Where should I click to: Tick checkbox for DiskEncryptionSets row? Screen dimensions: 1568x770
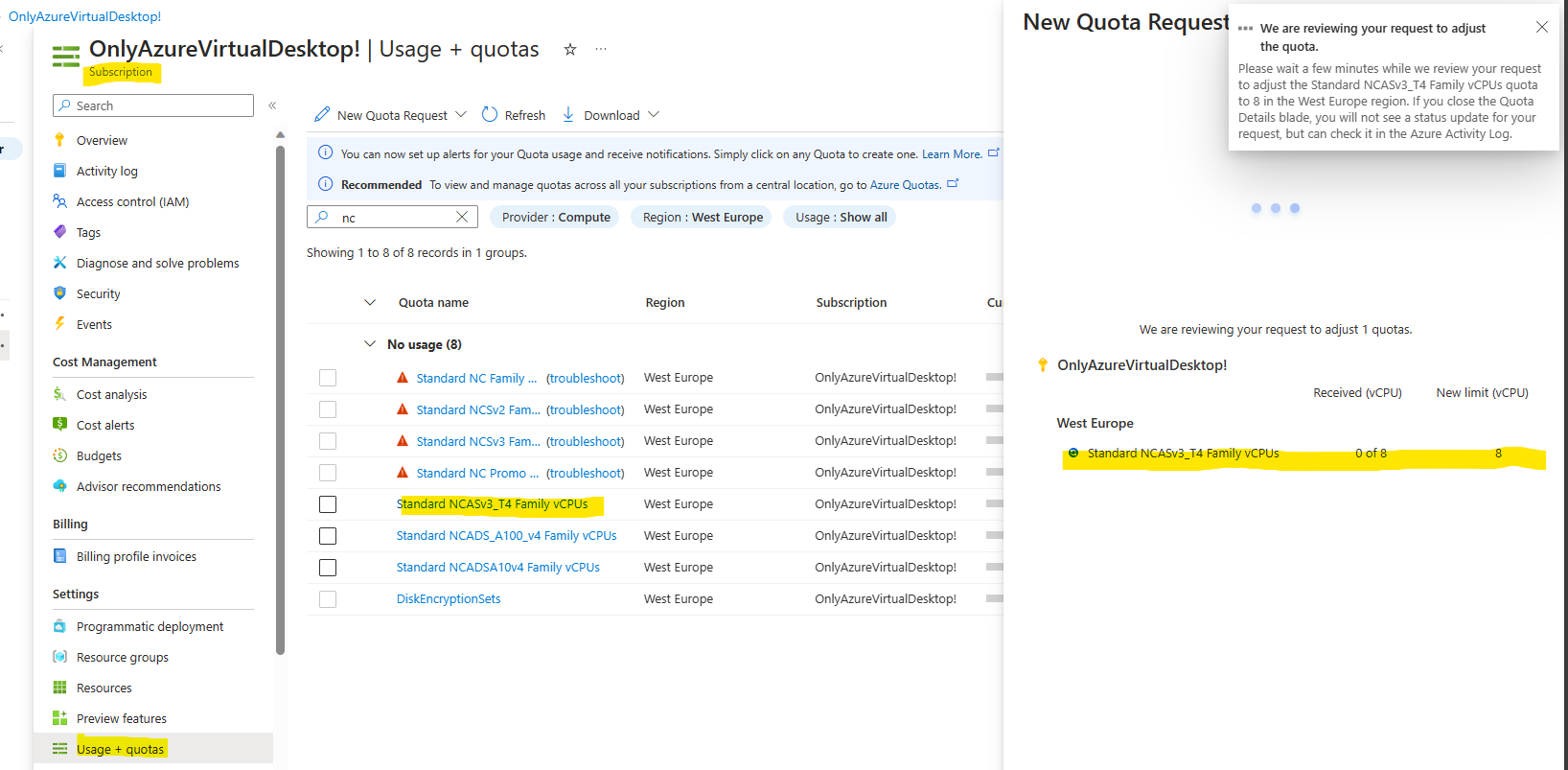pyautogui.click(x=328, y=599)
